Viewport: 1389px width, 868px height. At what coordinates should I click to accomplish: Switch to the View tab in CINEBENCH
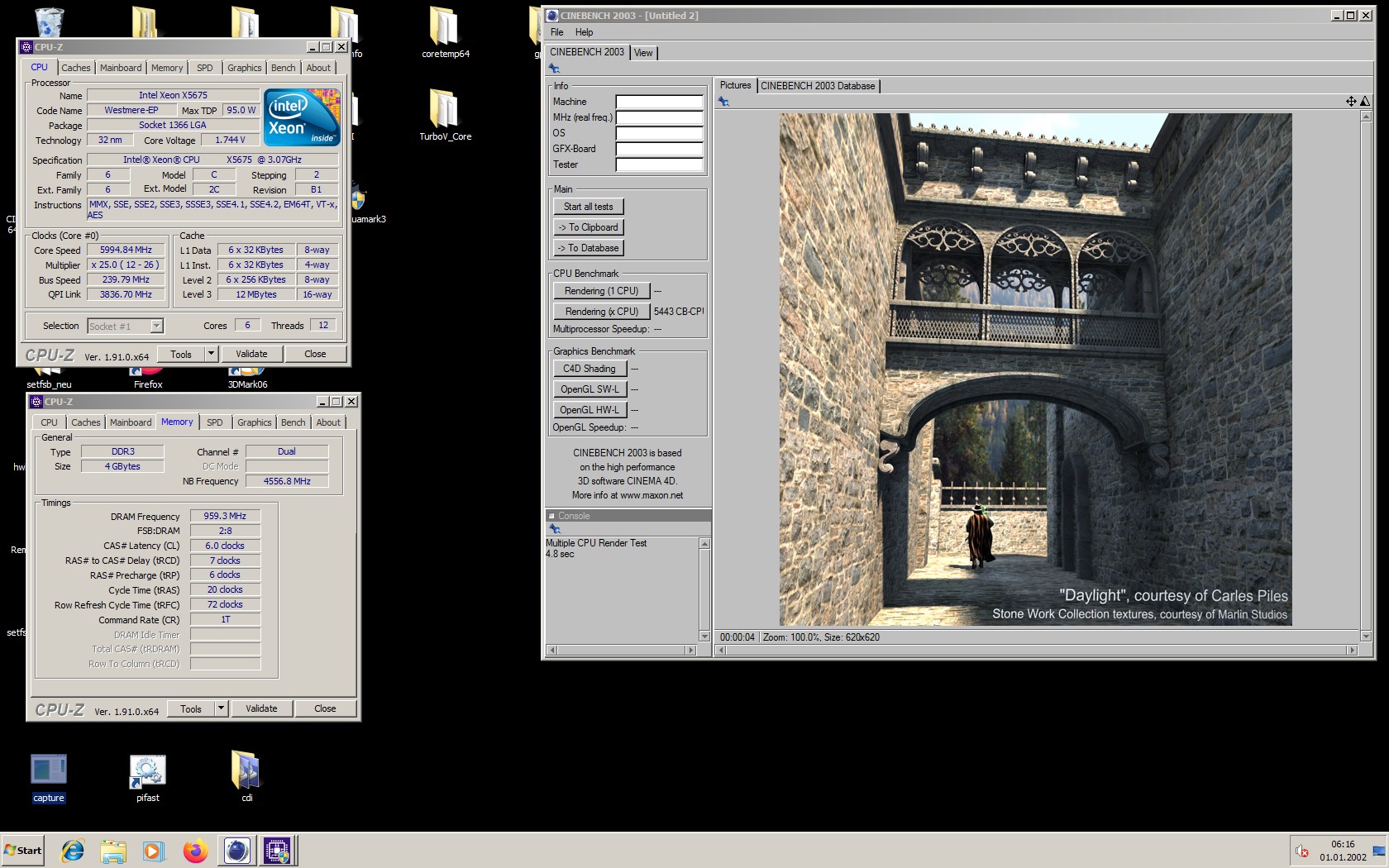click(x=643, y=53)
